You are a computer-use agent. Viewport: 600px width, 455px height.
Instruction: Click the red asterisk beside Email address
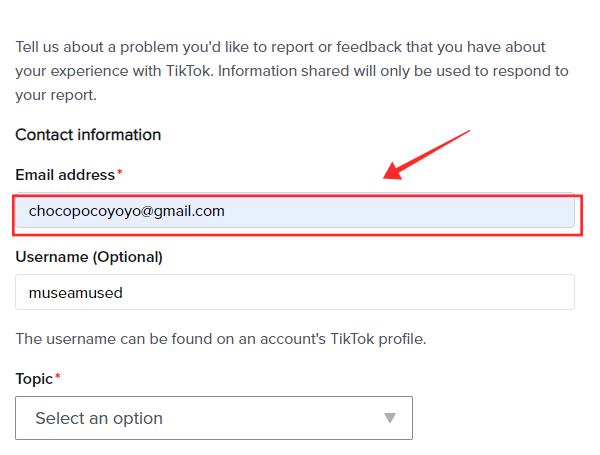point(120,174)
